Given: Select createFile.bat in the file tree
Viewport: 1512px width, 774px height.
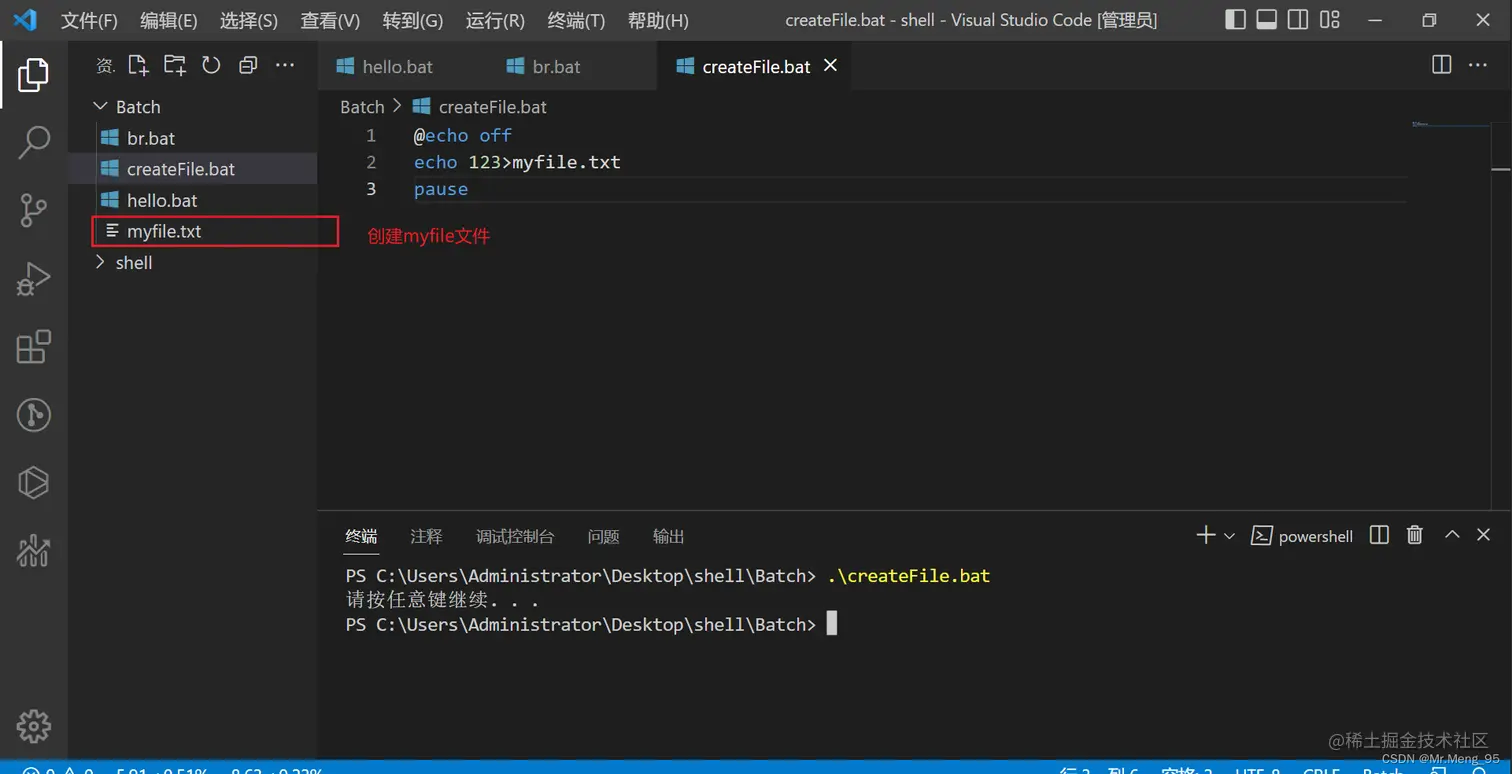Looking at the screenshot, I should coord(192,169).
